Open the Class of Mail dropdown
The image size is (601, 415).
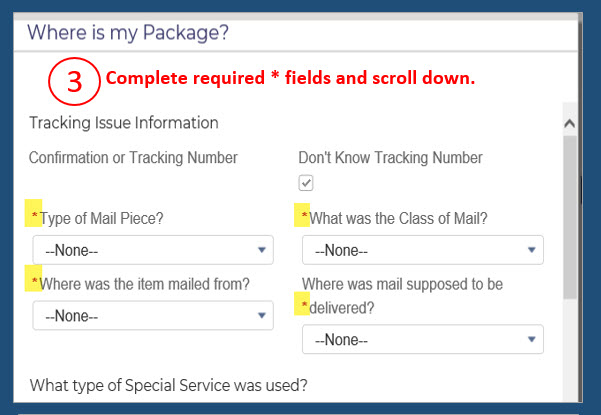[423, 250]
